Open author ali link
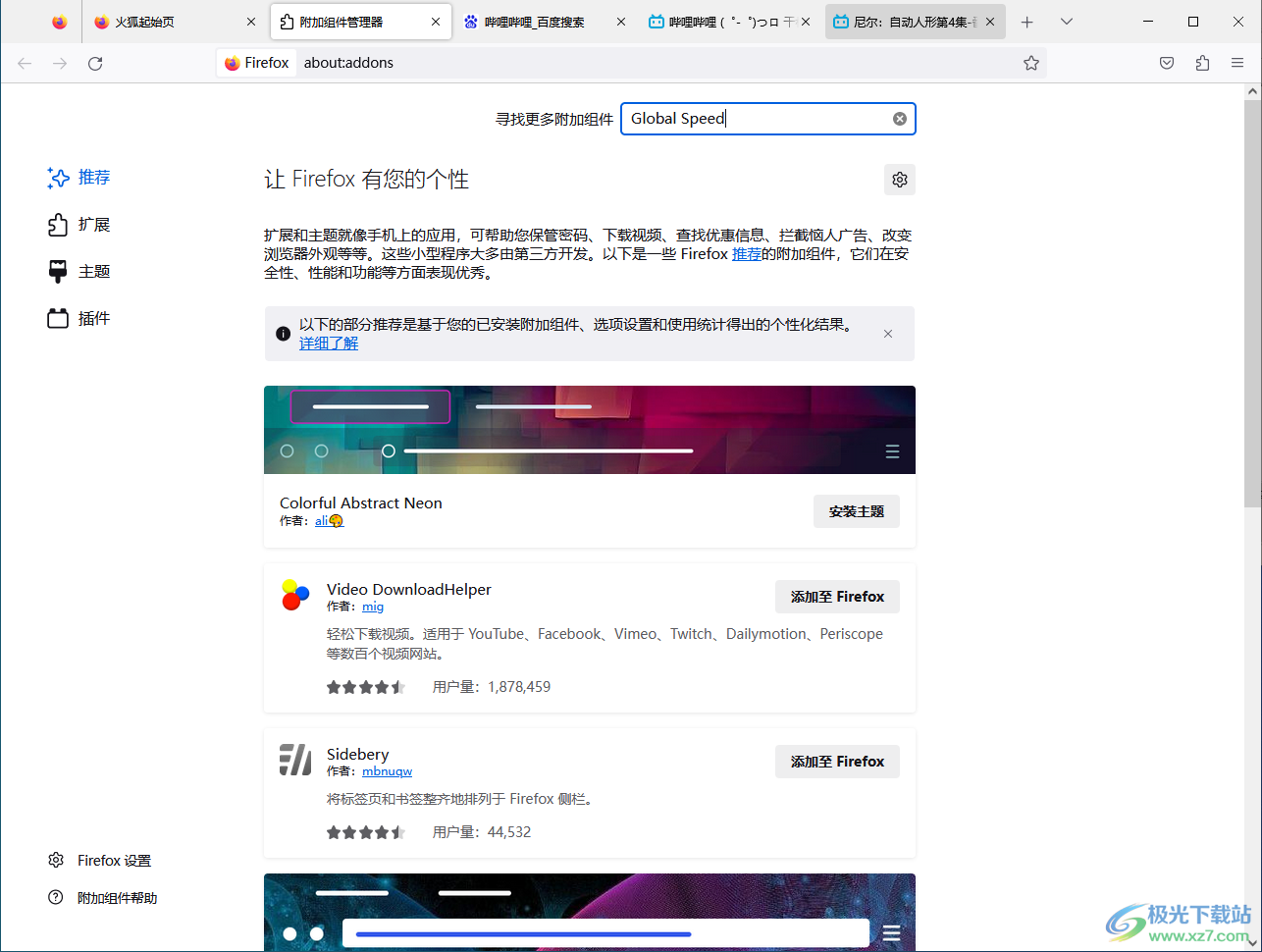Viewport: 1262px width, 952px height. point(329,521)
